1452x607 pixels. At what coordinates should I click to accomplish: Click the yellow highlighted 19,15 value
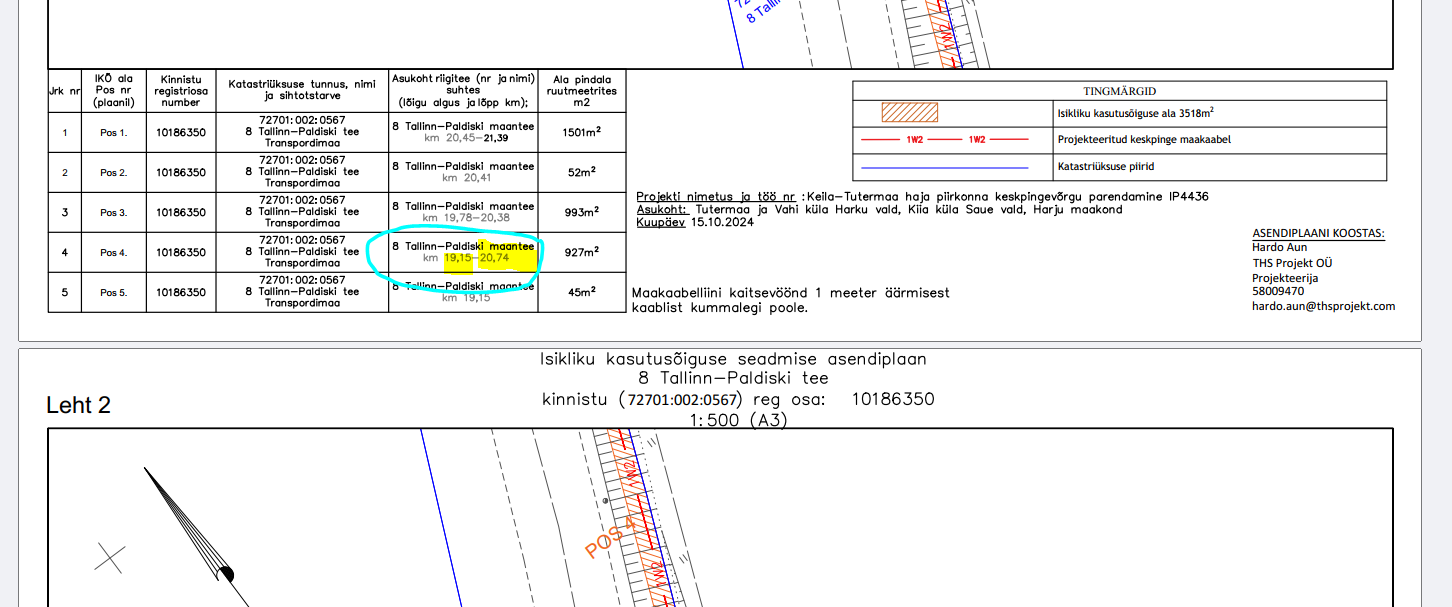459,258
